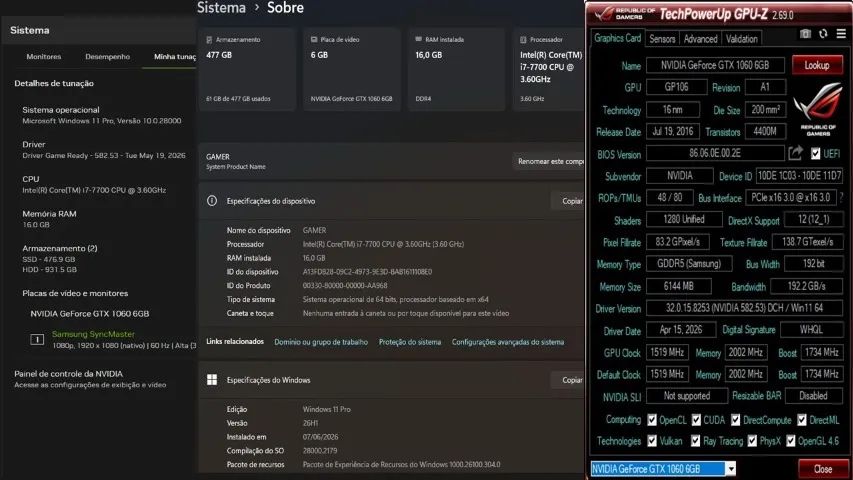Click the Driver Version field
This screenshot has height=480, width=853.
click(x=744, y=308)
